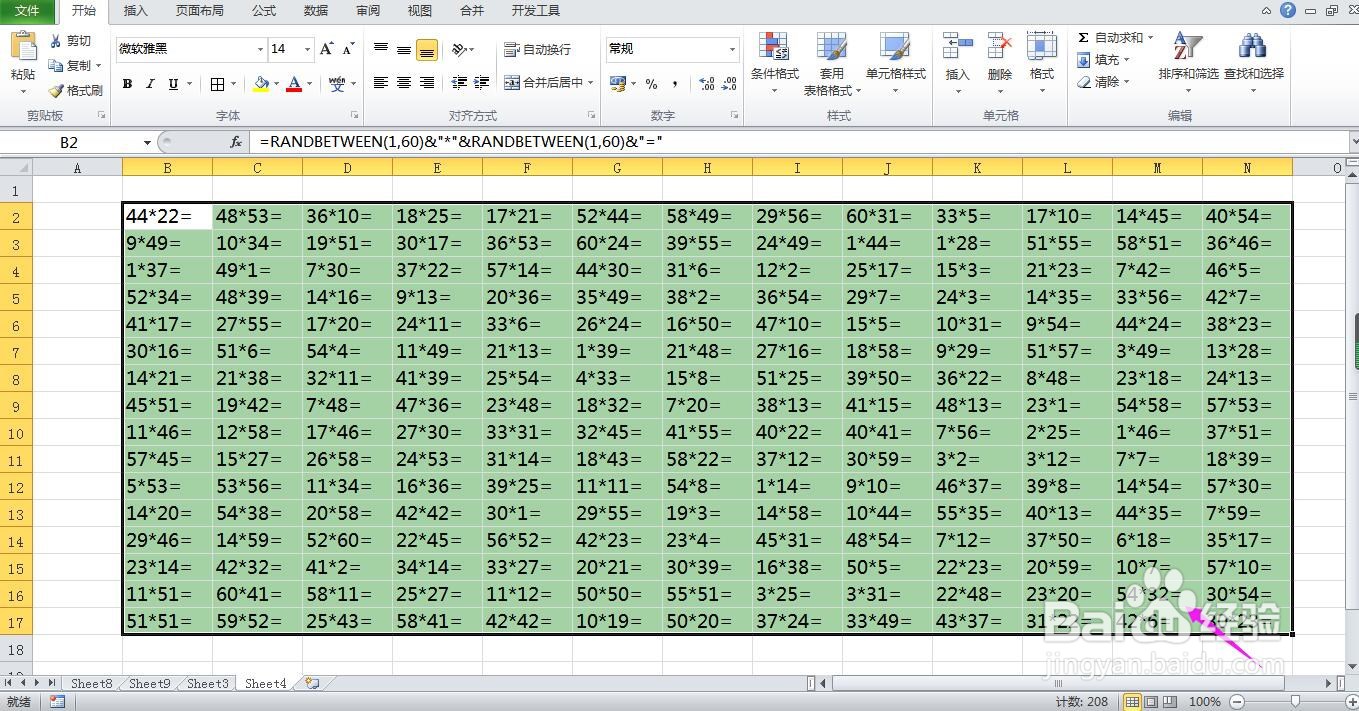The height and width of the screenshot is (711, 1359).
Task: Increase font size with larger A icon
Action: [x=327, y=49]
